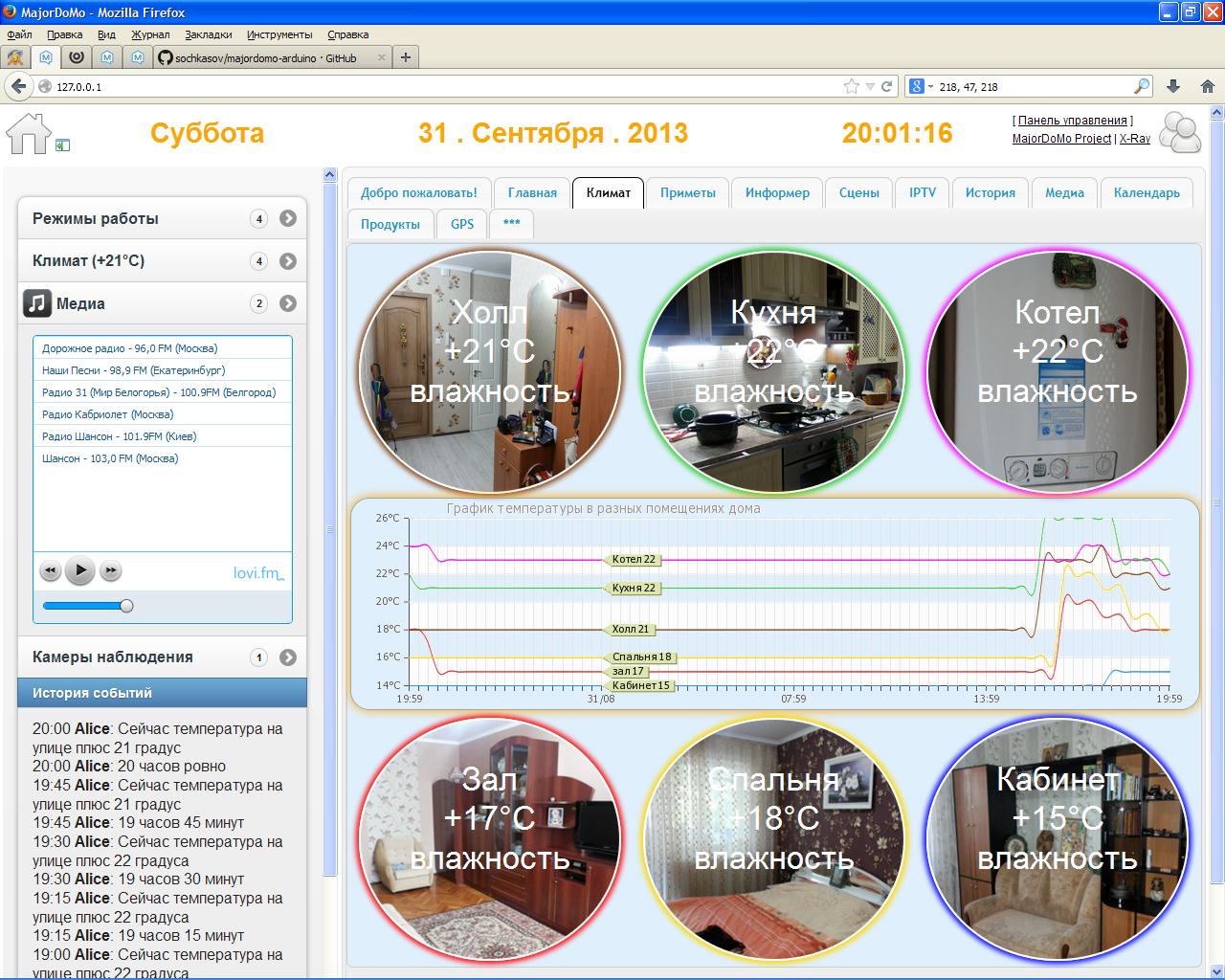Open a new browser tab with plus button
Image resolution: width=1225 pixels, height=980 pixels.
[406, 57]
